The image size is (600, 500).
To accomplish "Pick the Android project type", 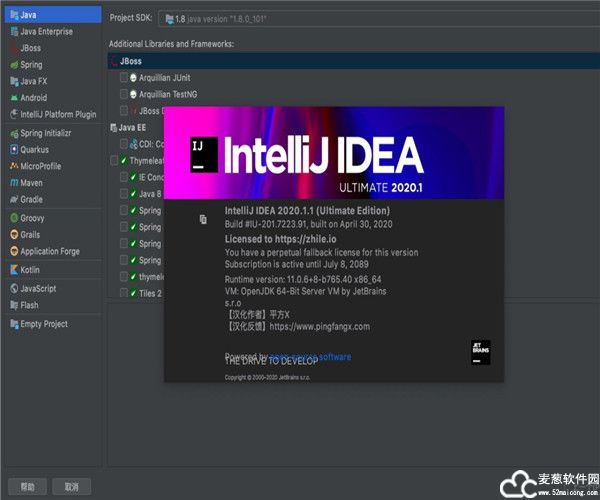I will coord(33,98).
